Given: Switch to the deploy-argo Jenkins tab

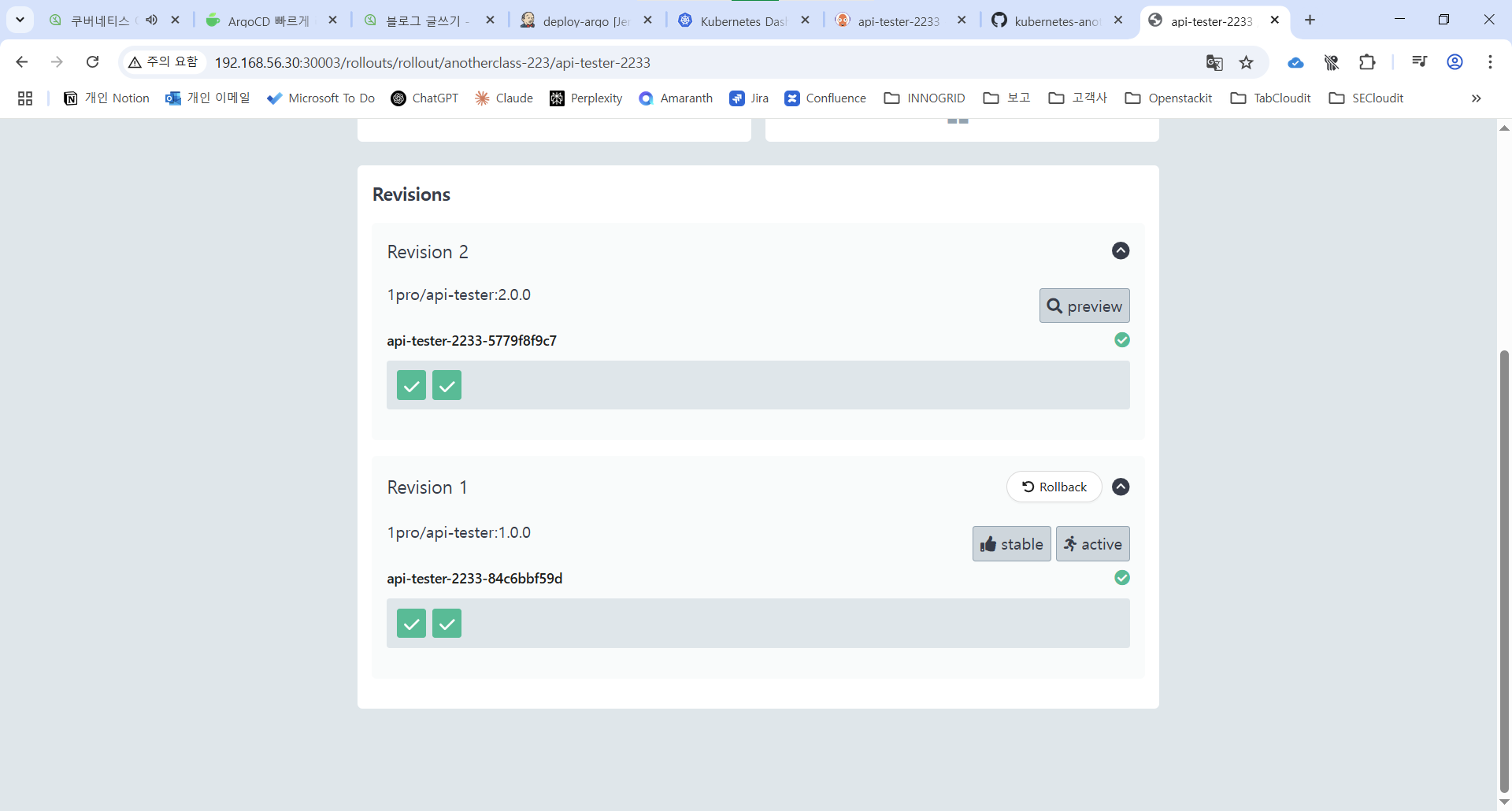Looking at the screenshot, I should (587, 20).
